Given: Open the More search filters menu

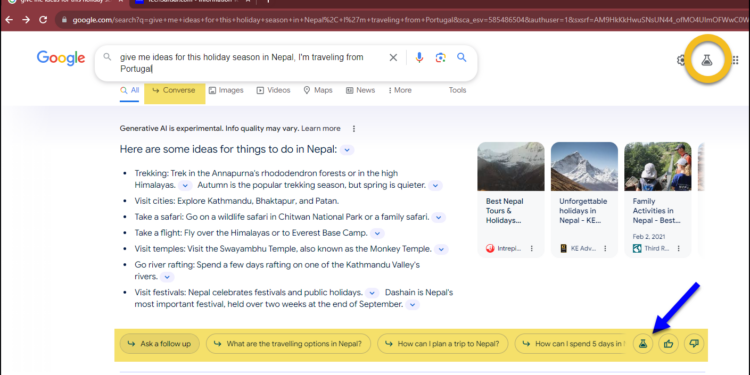Looking at the screenshot, I should click(x=400, y=90).
